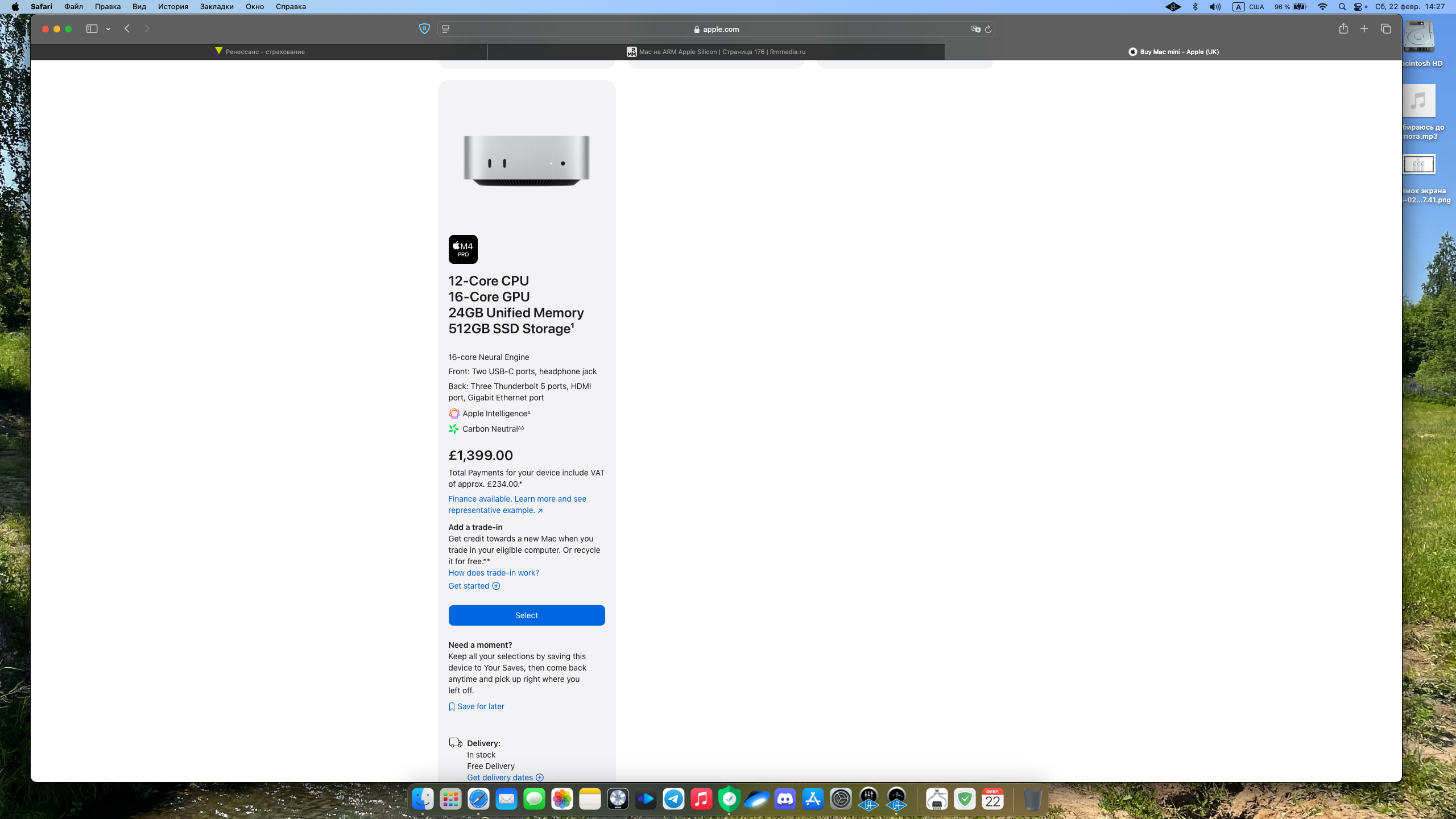
Task: Open App Store icon in dock
Action: click(x=813, y=799)
